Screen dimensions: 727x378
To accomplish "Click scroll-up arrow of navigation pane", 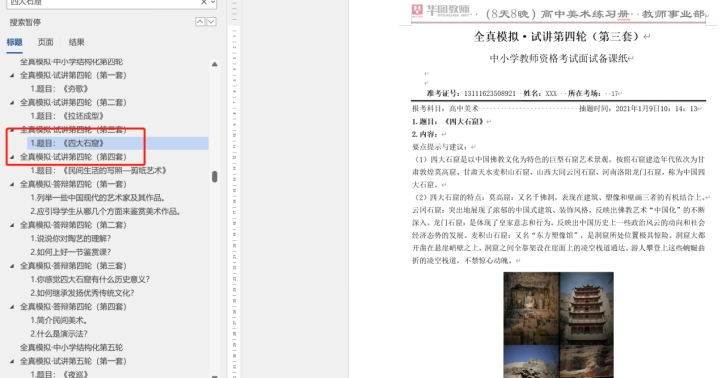I will point(214,64).
